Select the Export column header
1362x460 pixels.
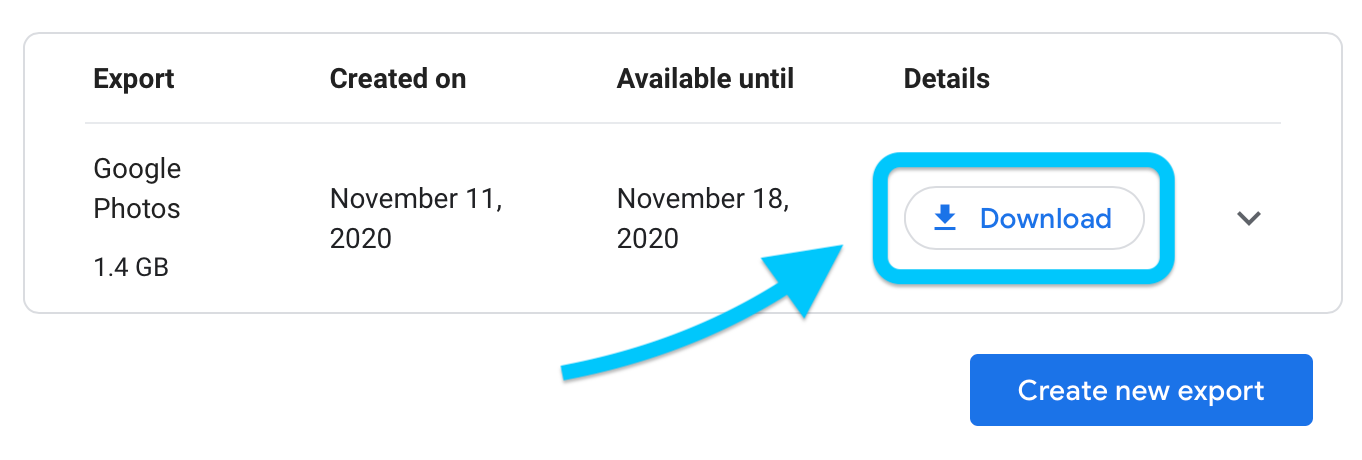pyautogui.click(x=134, y=79)
